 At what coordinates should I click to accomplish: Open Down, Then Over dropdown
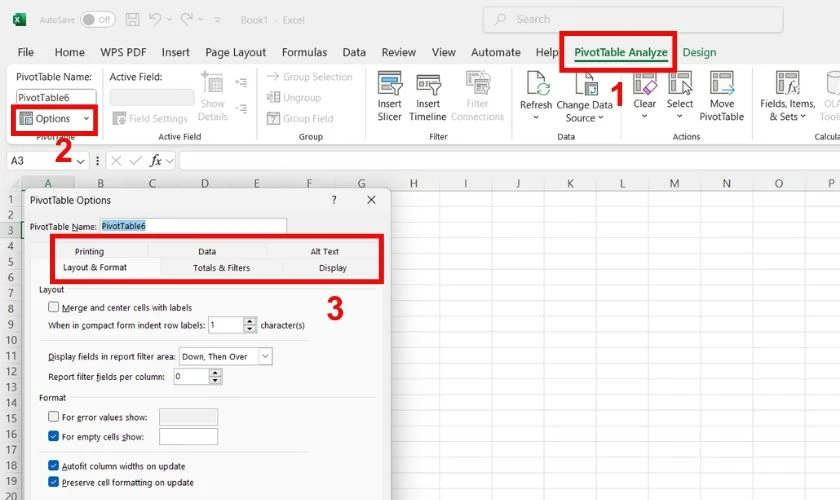[265, 356]
